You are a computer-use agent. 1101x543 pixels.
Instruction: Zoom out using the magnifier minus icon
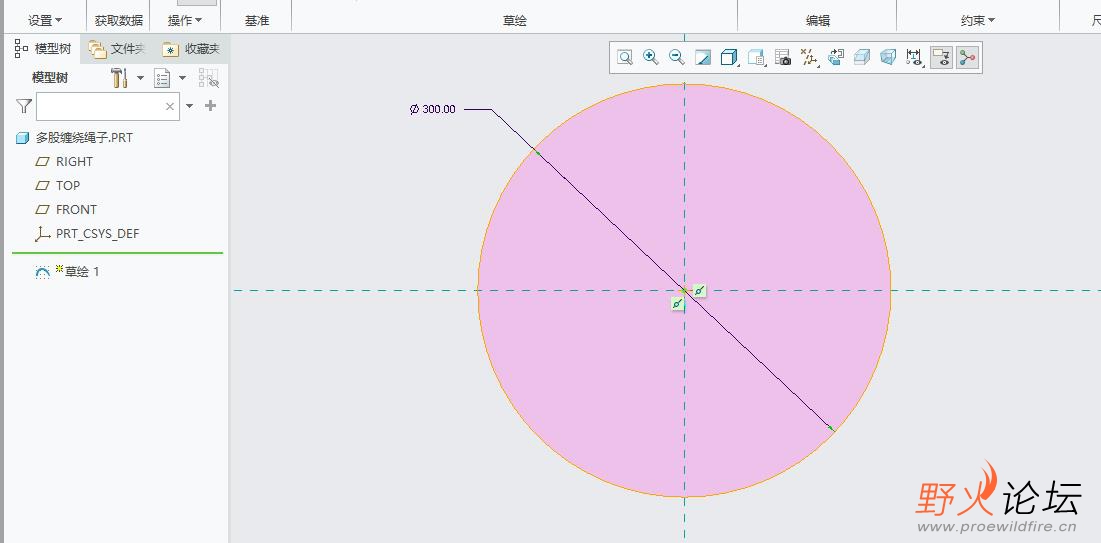point(677,58)
